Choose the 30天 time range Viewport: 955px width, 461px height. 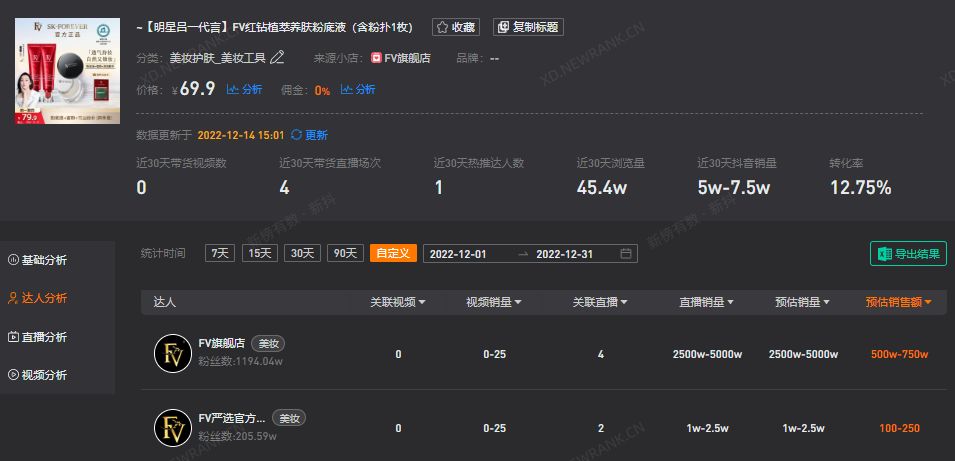pyautogui.click(x=303, y=253)
